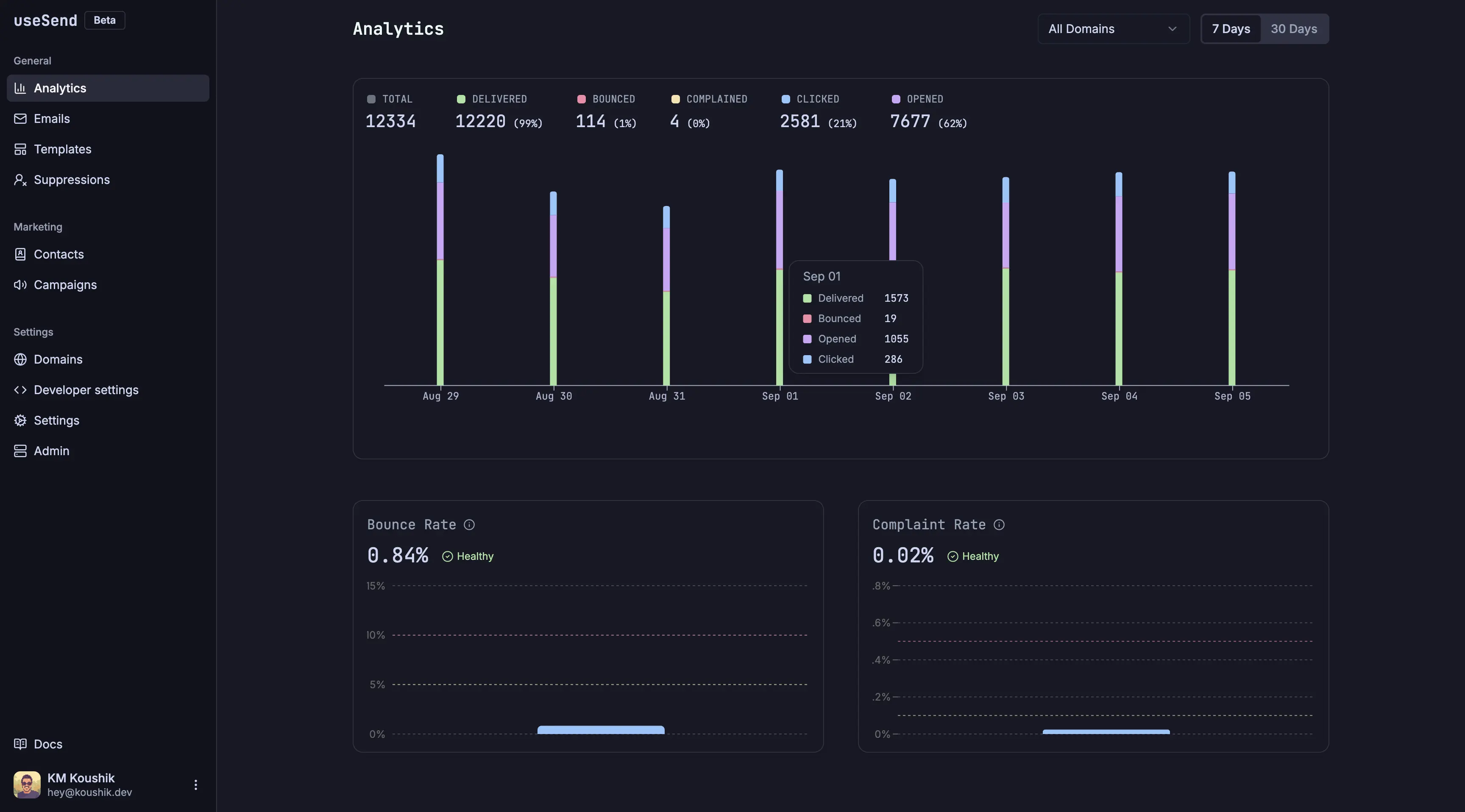Click the Suppressions person icon
The height and width of the screenshot is (812, 1465).
20,180
